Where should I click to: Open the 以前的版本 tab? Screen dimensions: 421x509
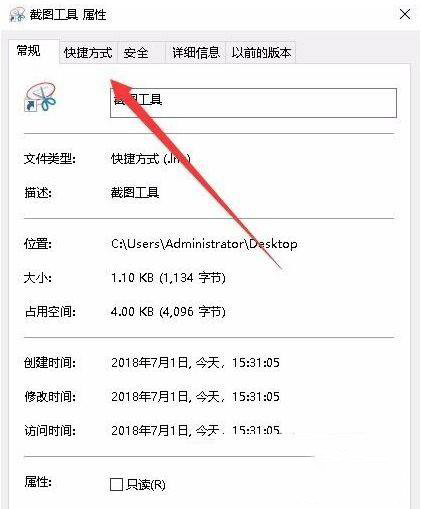tap(261, 53)
